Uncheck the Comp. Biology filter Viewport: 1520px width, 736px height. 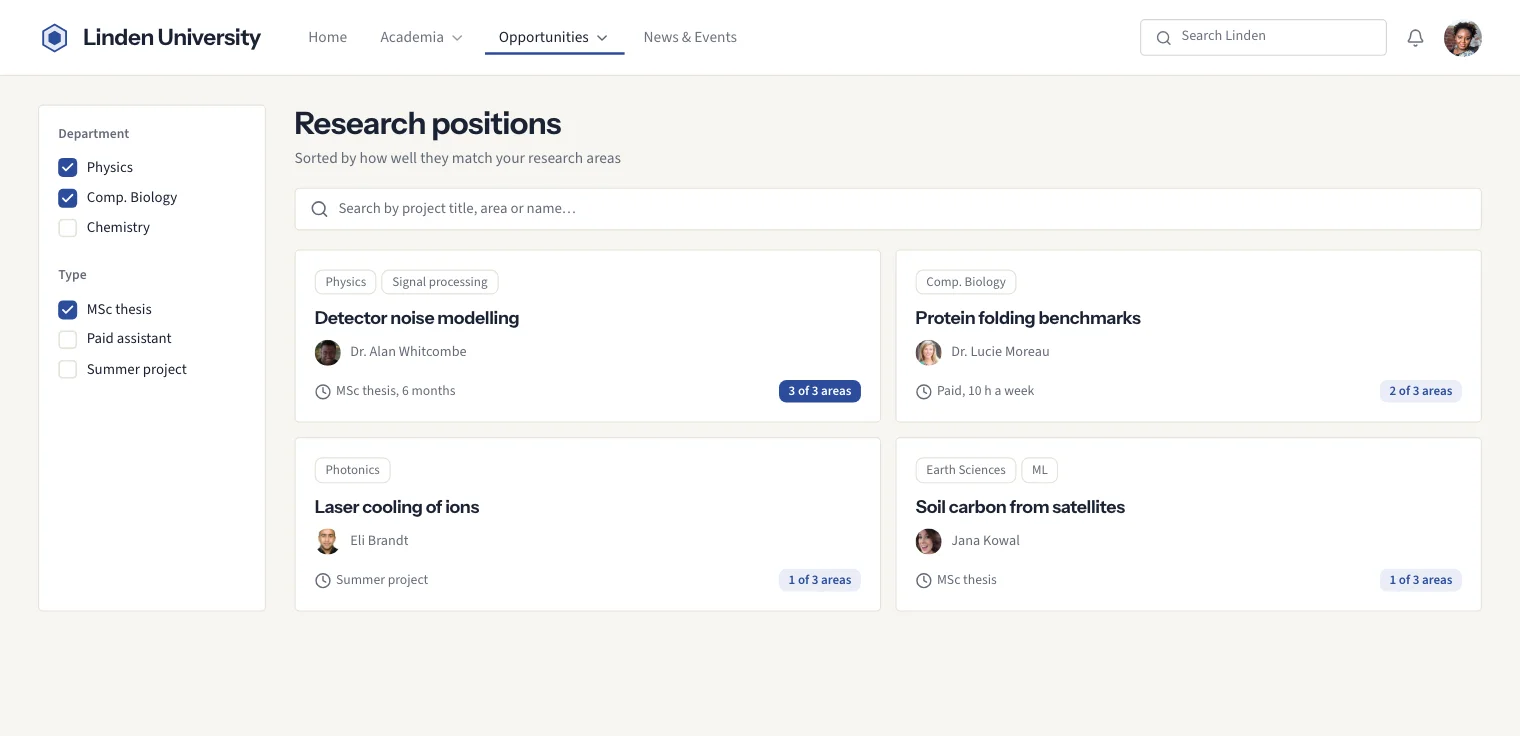click(68, 197)
